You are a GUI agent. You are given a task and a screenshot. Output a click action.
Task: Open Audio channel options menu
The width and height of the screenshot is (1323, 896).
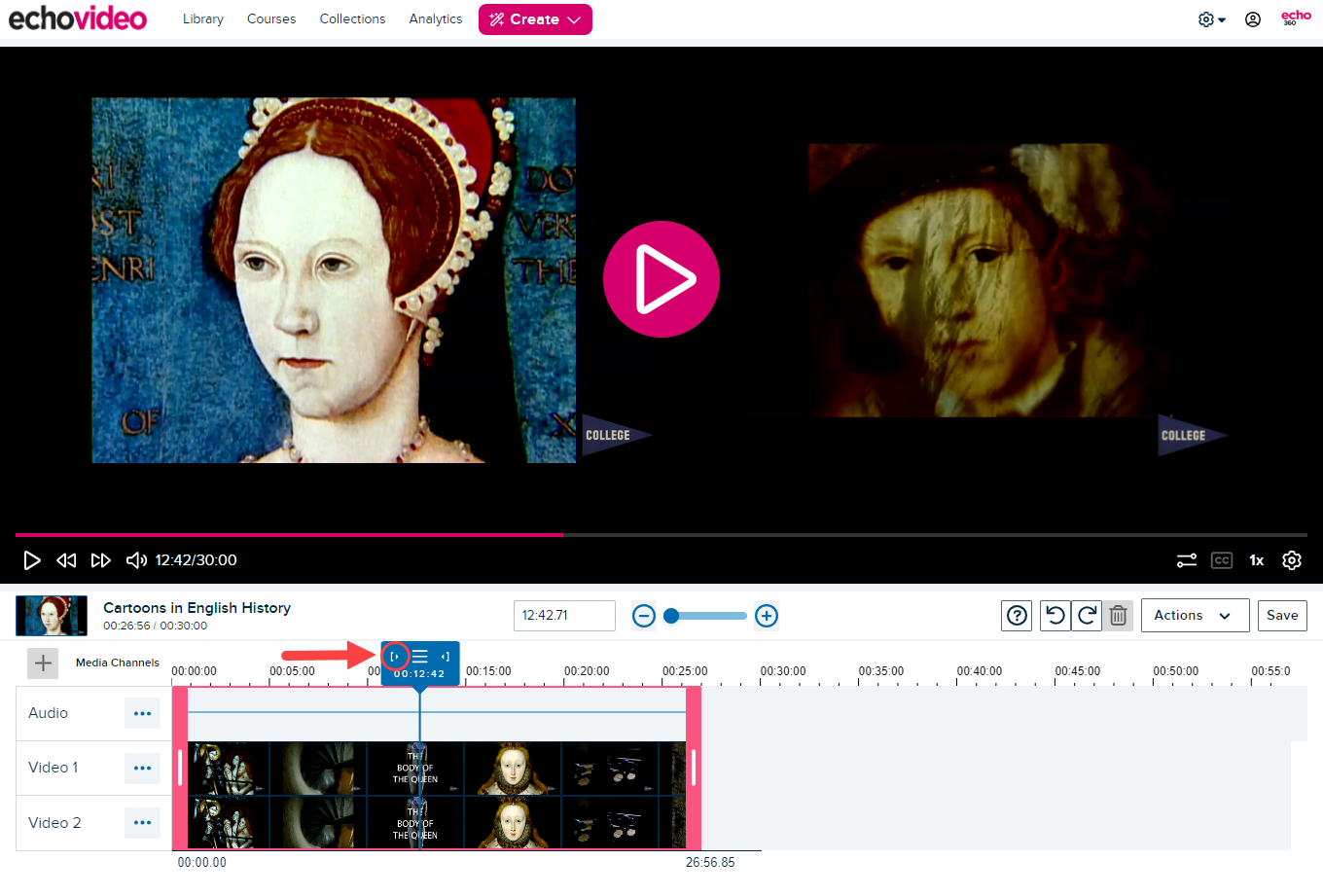point(142,713)
